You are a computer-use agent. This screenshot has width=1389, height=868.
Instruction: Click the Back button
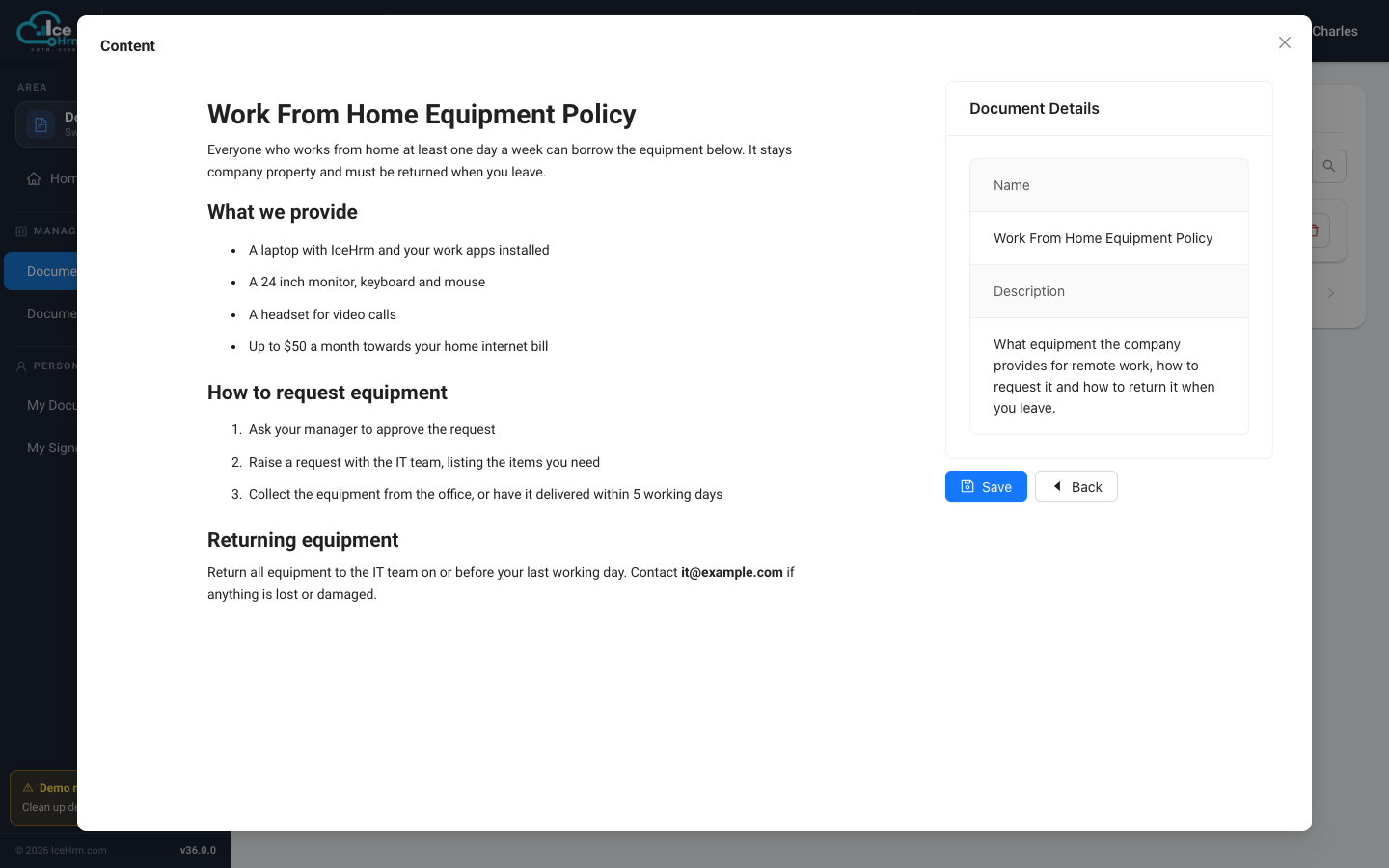[x=1076, y=486]
